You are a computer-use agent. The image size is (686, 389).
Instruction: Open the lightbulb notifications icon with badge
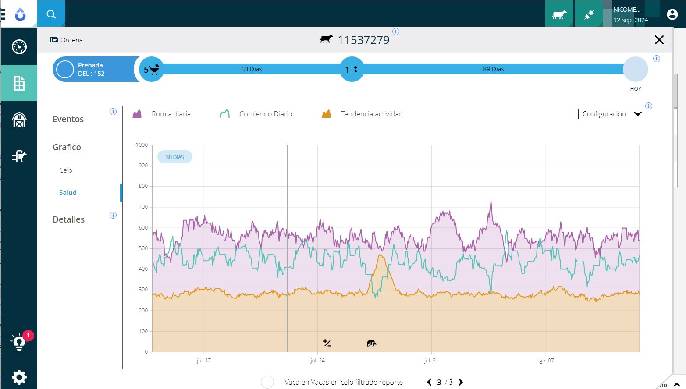coord(19,342)
